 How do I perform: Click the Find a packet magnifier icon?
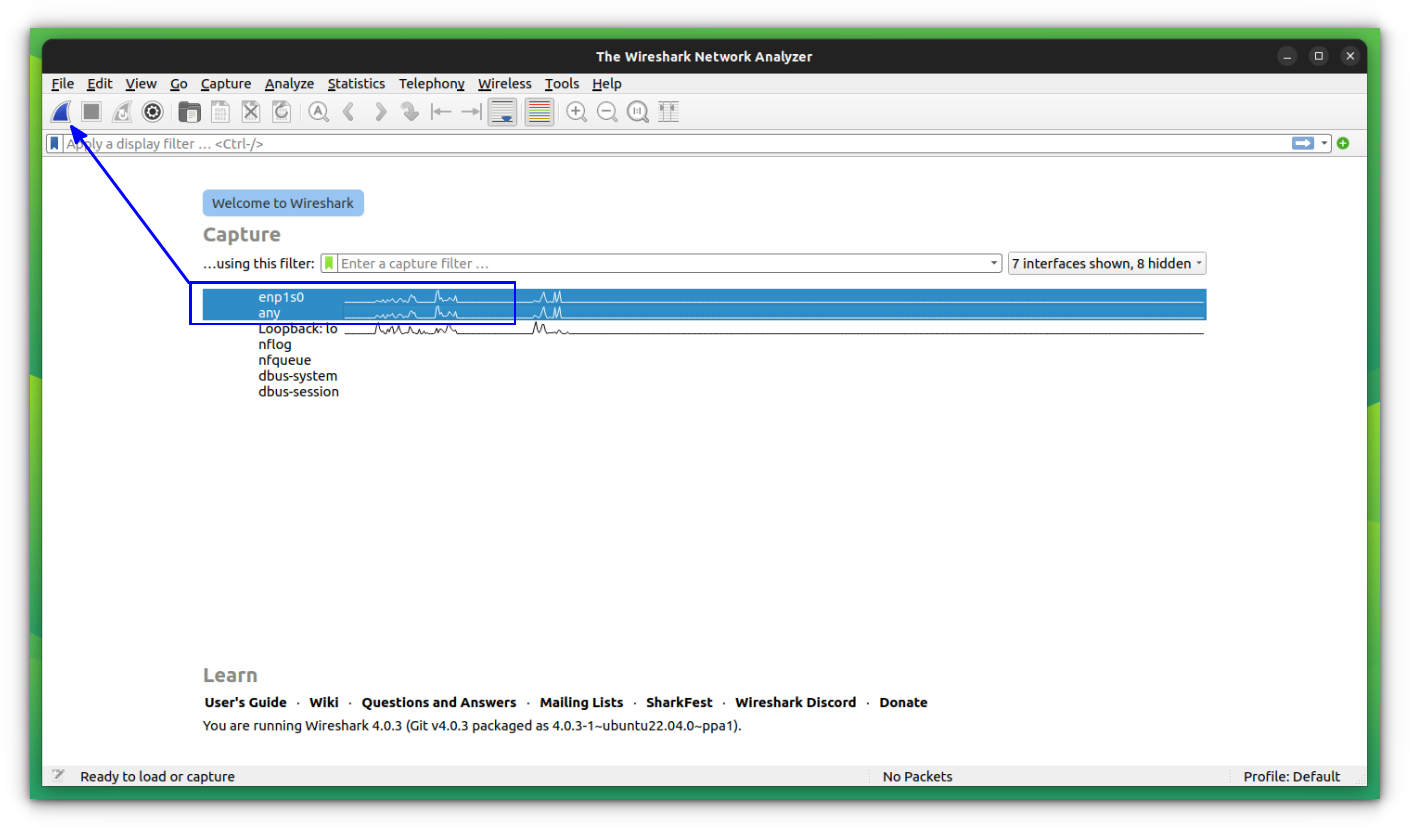[319, 112]
